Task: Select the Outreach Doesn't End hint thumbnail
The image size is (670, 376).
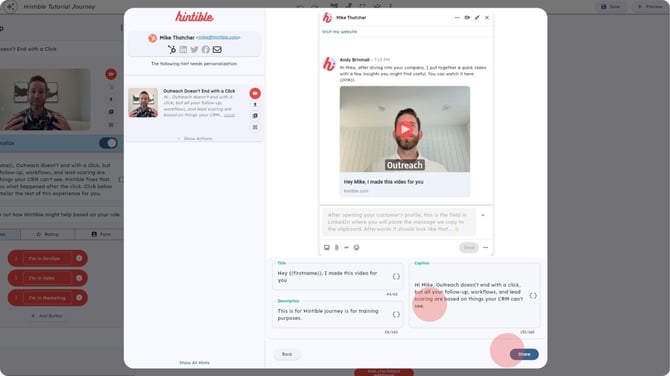Action: point(143,103)
